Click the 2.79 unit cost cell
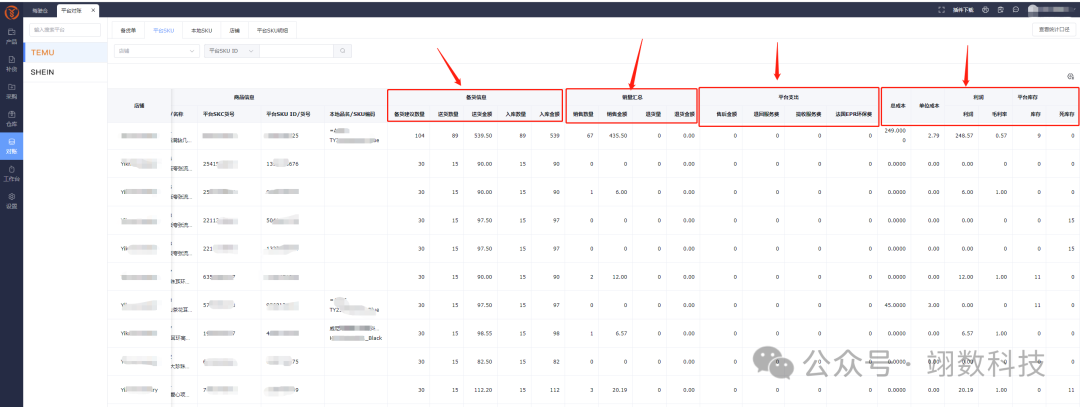The image size is (1080, 407). 933,136
